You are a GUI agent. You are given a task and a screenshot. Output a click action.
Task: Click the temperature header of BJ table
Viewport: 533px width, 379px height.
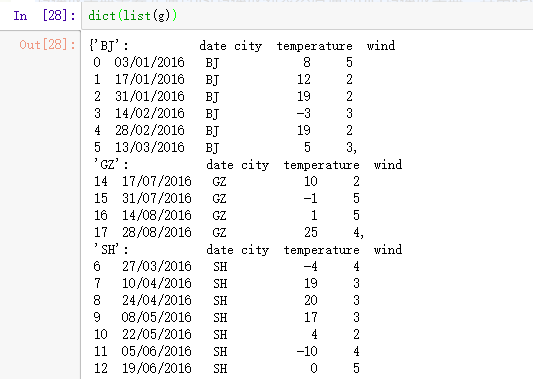click(x=314, y=46)
